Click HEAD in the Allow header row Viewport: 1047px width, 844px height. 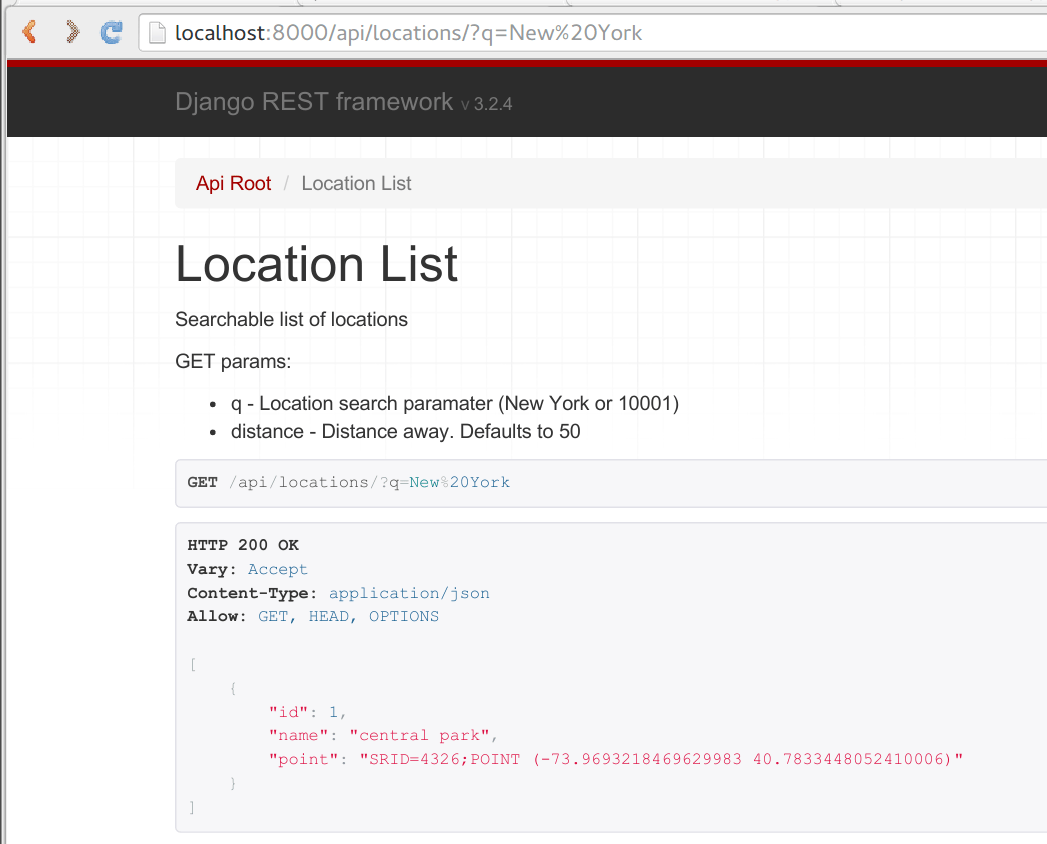coord(329,616)
